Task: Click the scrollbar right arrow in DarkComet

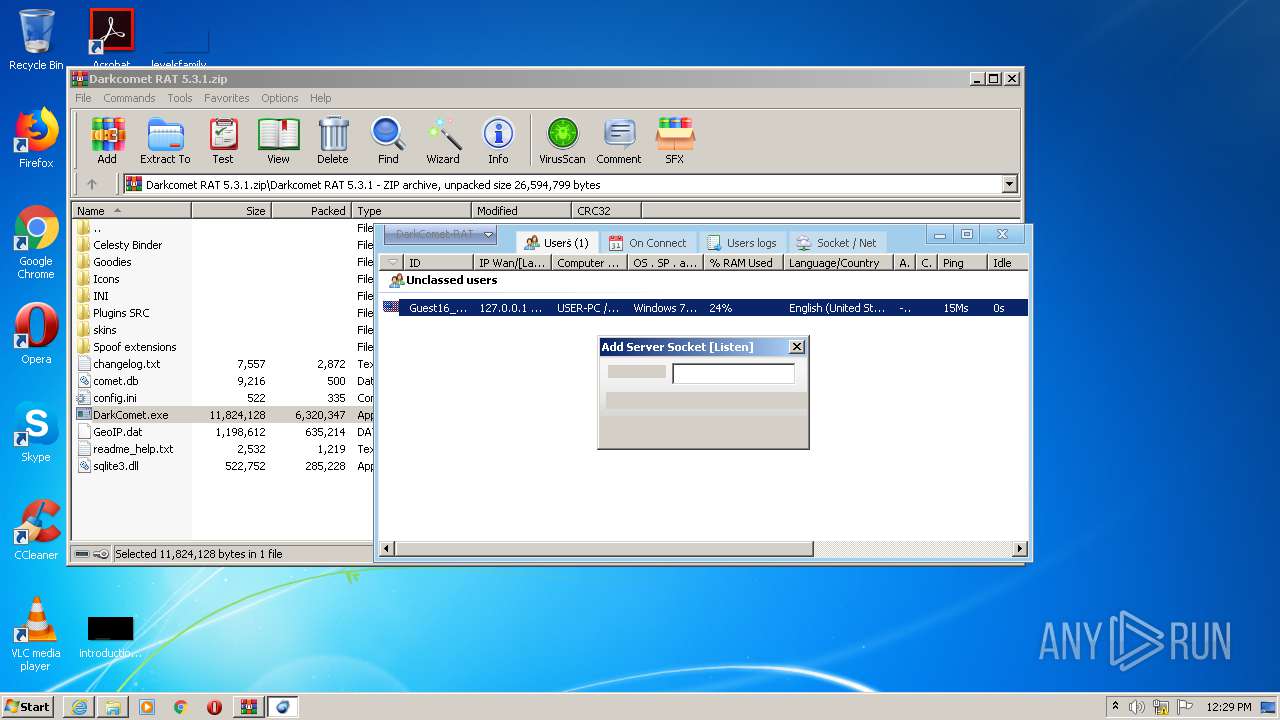Action: pyautogui.click(x=1020, y=549)
